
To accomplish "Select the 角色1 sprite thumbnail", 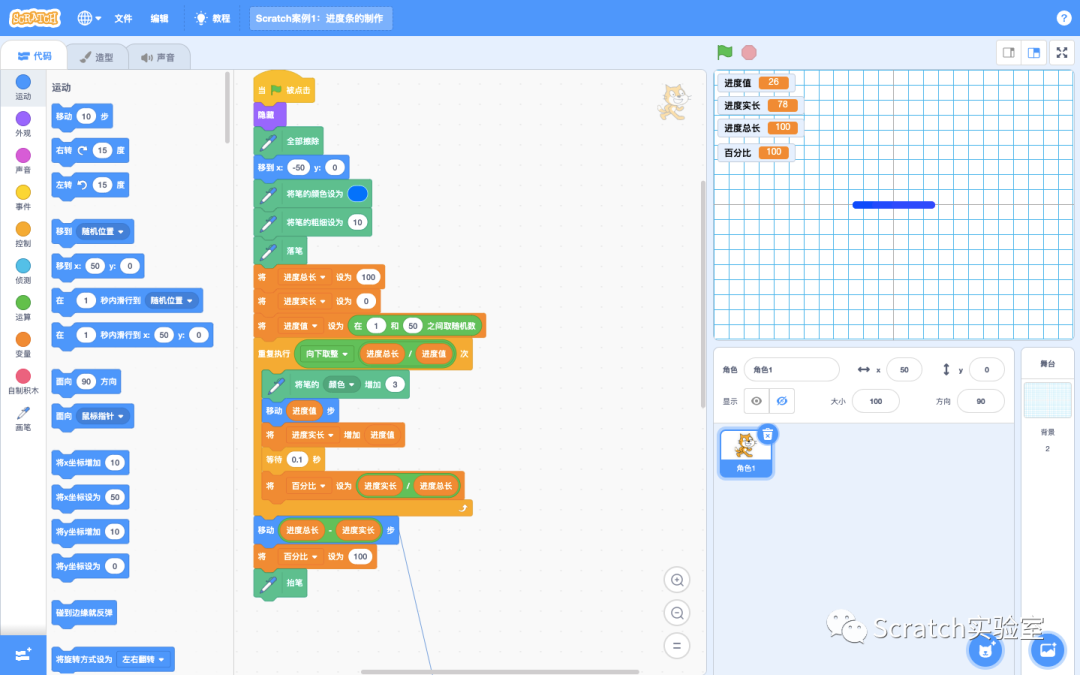I will 745,453.
